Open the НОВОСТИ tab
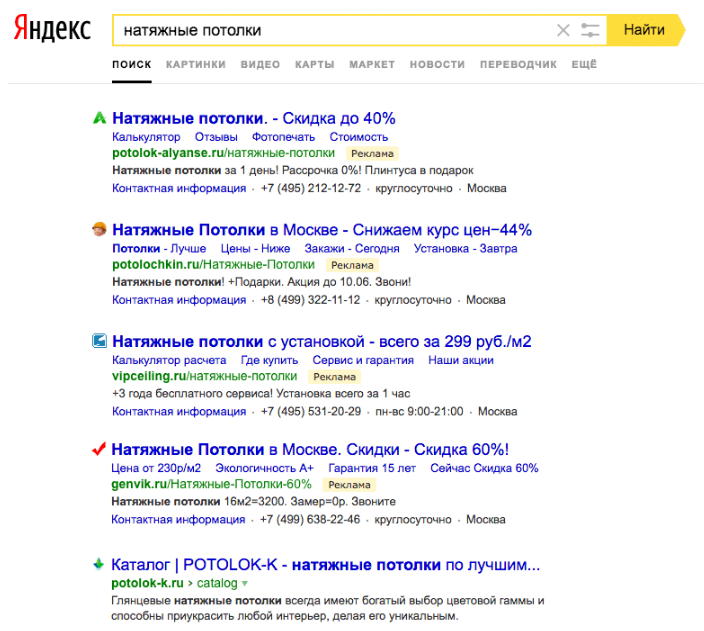Viewport: 704px width, 631px height. coord(437,65)
